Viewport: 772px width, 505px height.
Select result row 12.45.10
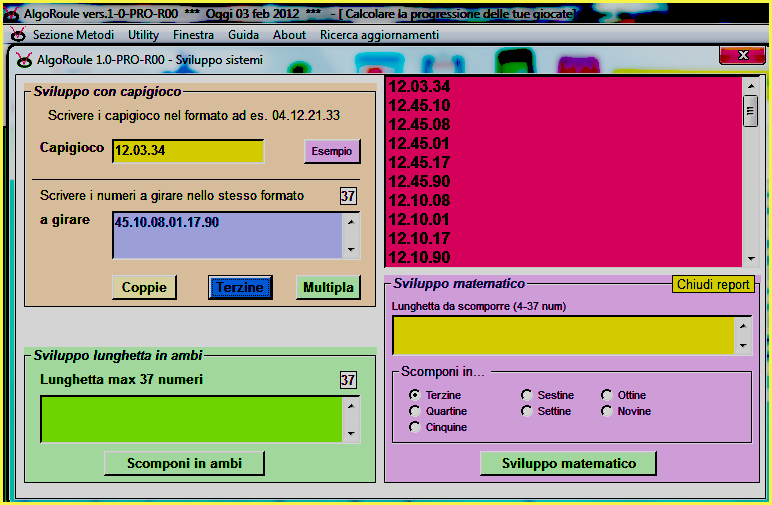[563, 105]
